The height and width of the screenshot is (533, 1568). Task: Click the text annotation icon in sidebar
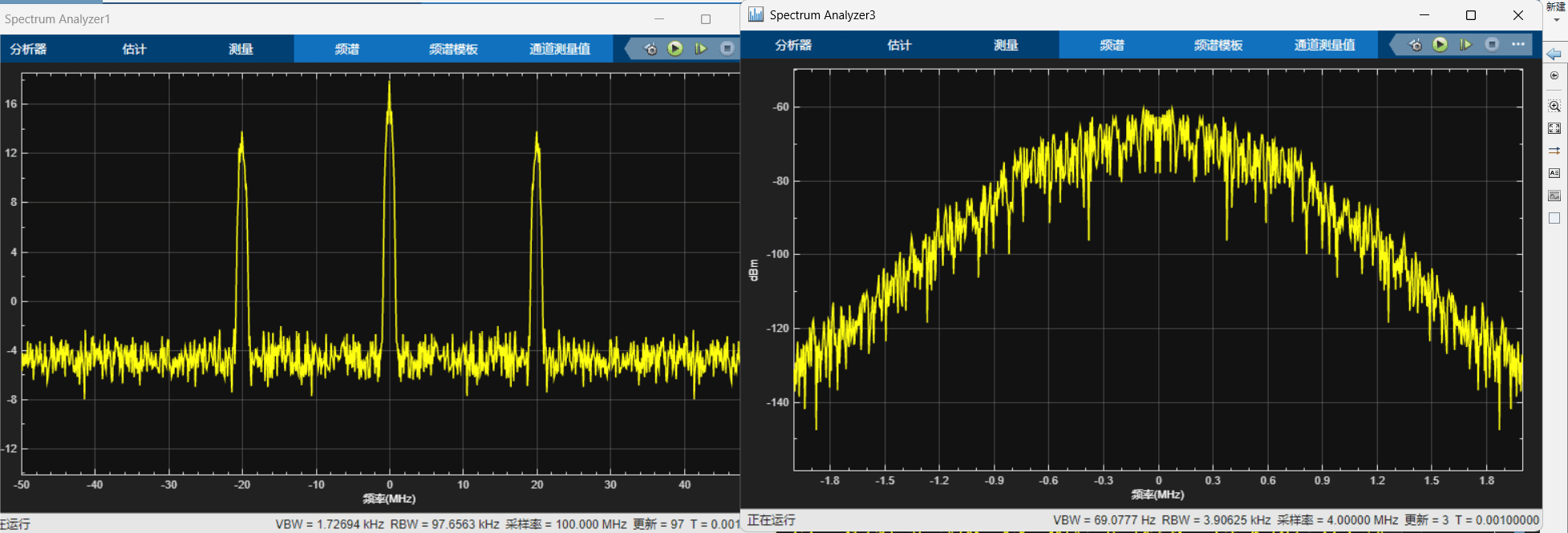click(x=1554, y=173)
